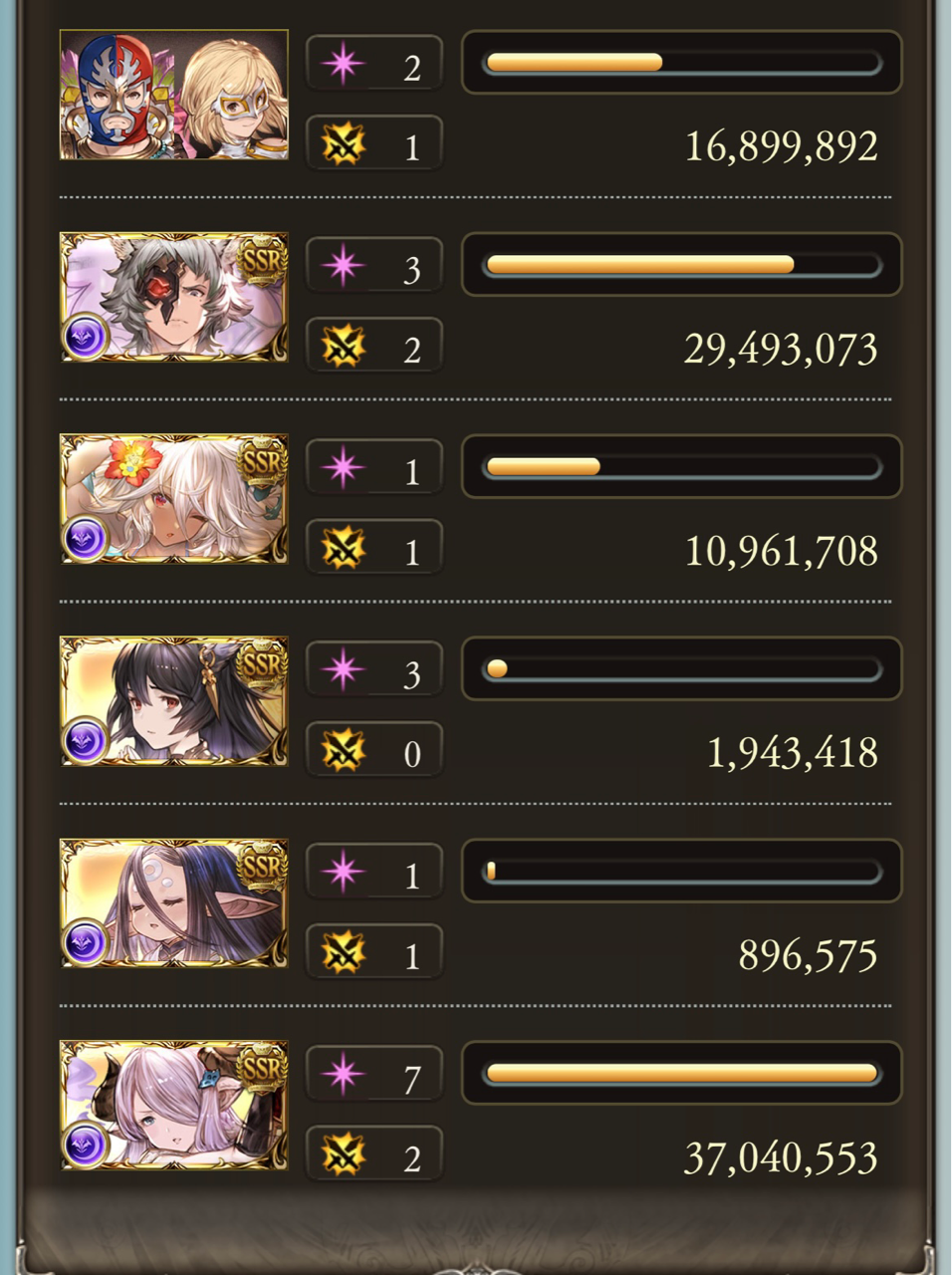Tap the eyepatch wolf-eared character portrait
The height and width of the screenshot is (1275, 952).
174,297
